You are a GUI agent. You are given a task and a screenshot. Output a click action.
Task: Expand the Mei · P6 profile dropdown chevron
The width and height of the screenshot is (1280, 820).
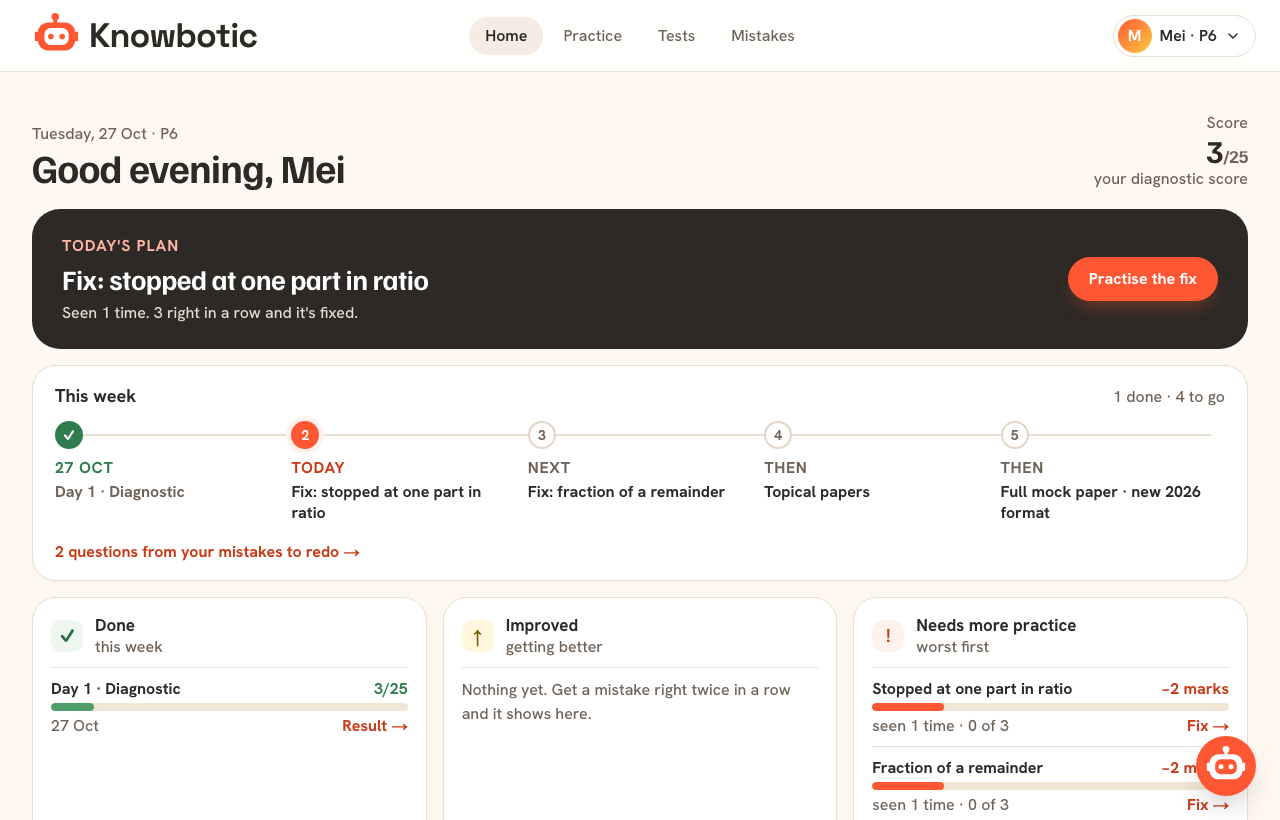click(1233, 36)
